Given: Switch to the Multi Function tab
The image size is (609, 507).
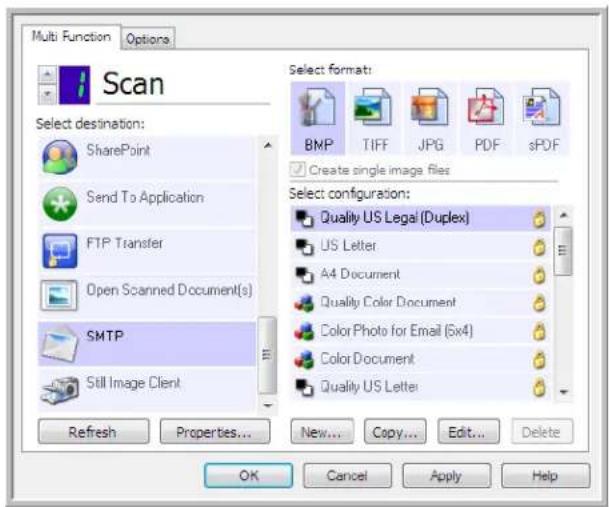Looking at the screenshot, I should tap(71, 37).
